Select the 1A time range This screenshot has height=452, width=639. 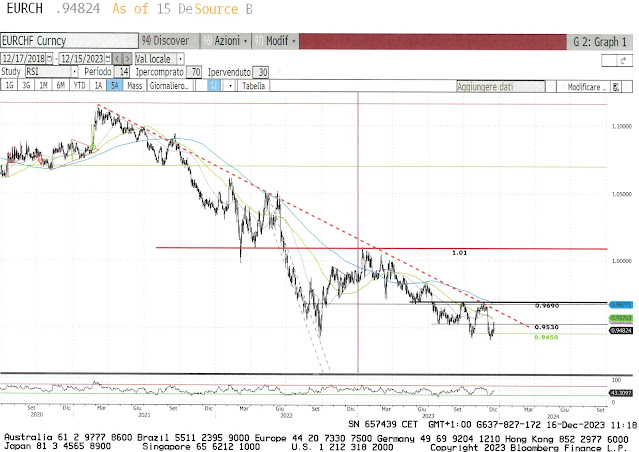pos(98,86)
